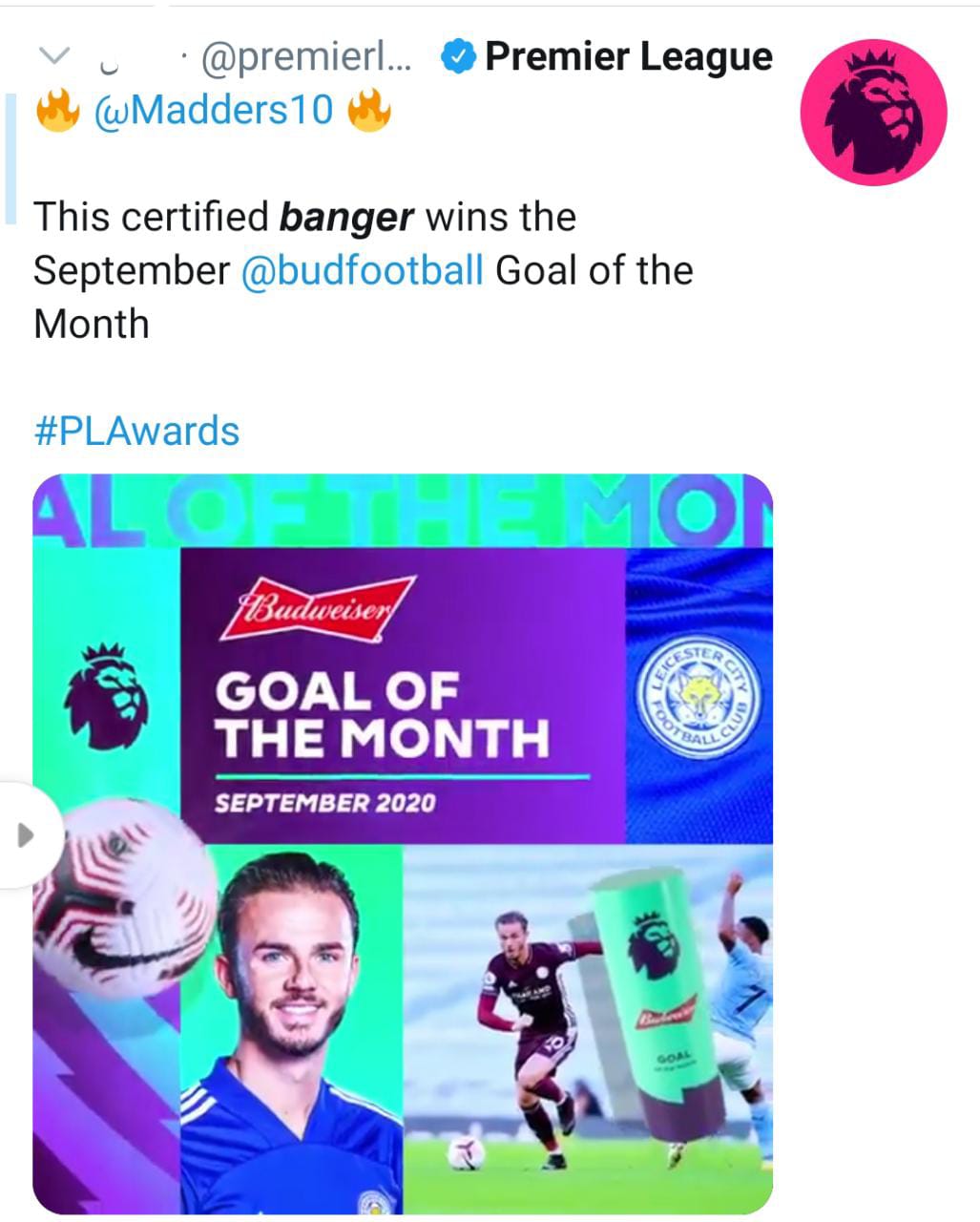Open the #PLAwards hashtag

(x=136, y=431)
